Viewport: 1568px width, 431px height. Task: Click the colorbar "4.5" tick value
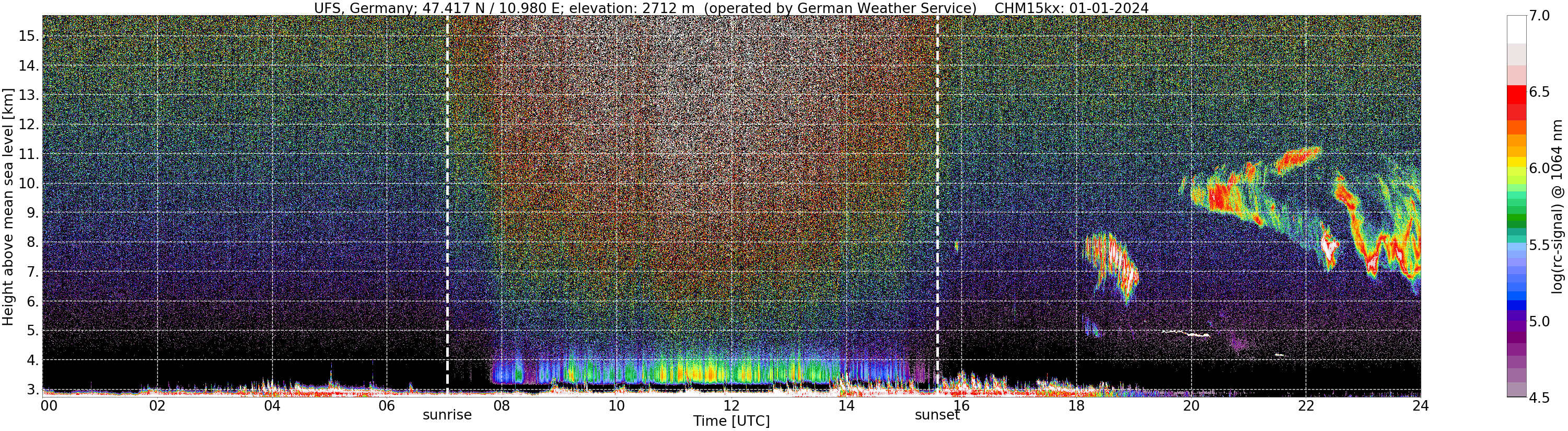coord(1539,398)
